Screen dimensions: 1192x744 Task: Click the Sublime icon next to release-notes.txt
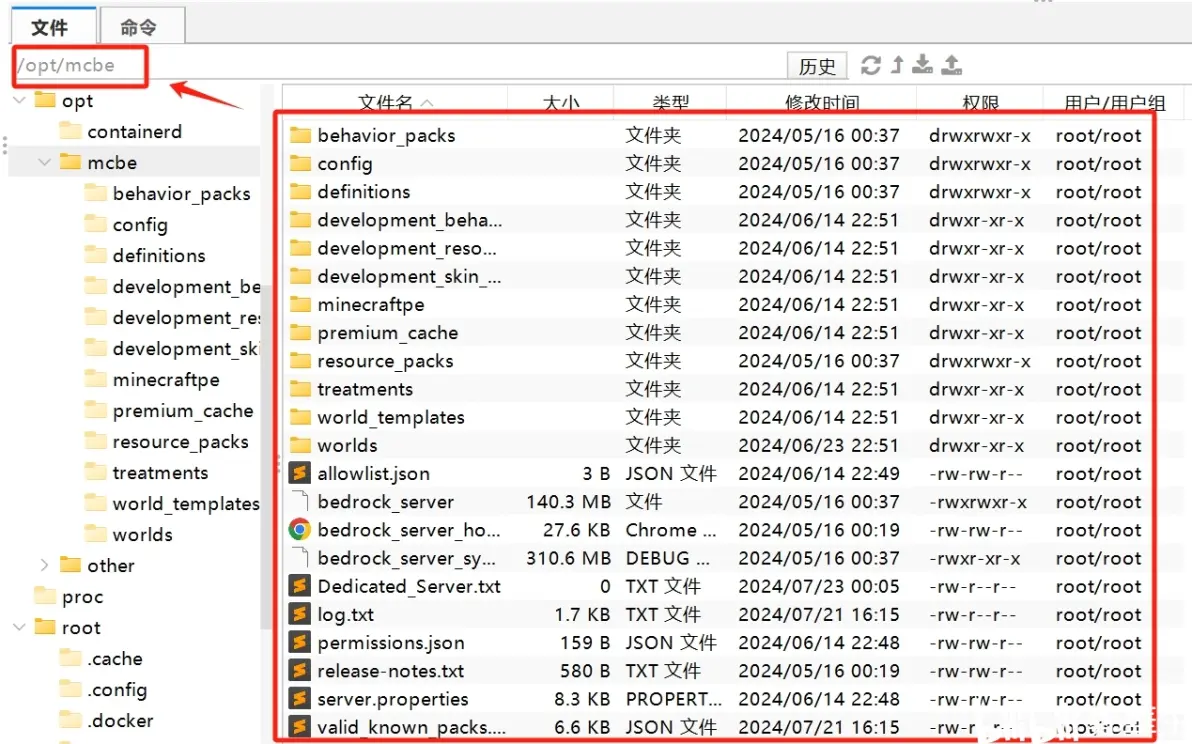(300, 670)
